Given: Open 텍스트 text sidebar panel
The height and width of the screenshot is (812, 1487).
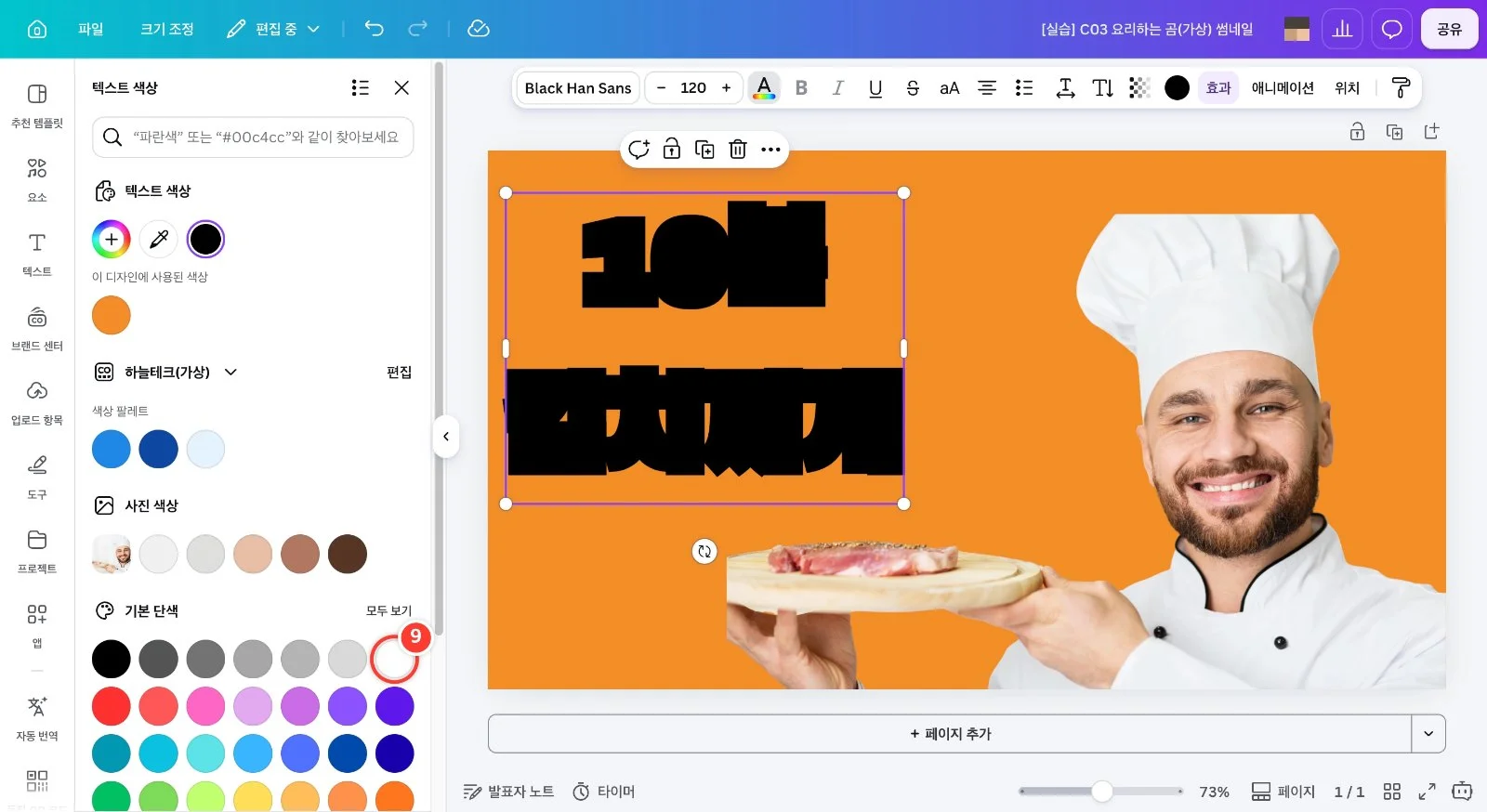Looking at the screenshot, I should (37, 254).
